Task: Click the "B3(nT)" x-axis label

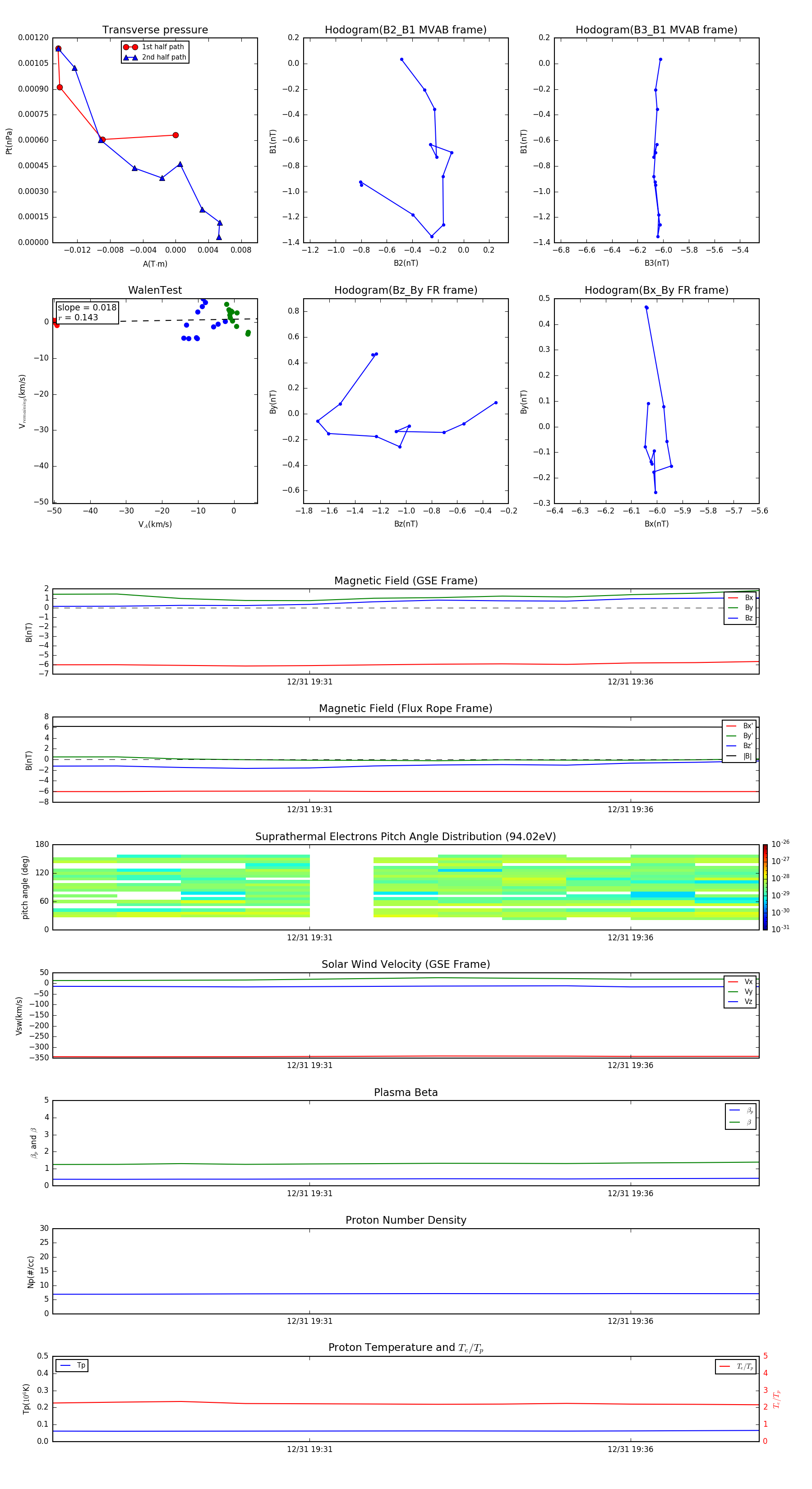Action: tap(656, 263)
